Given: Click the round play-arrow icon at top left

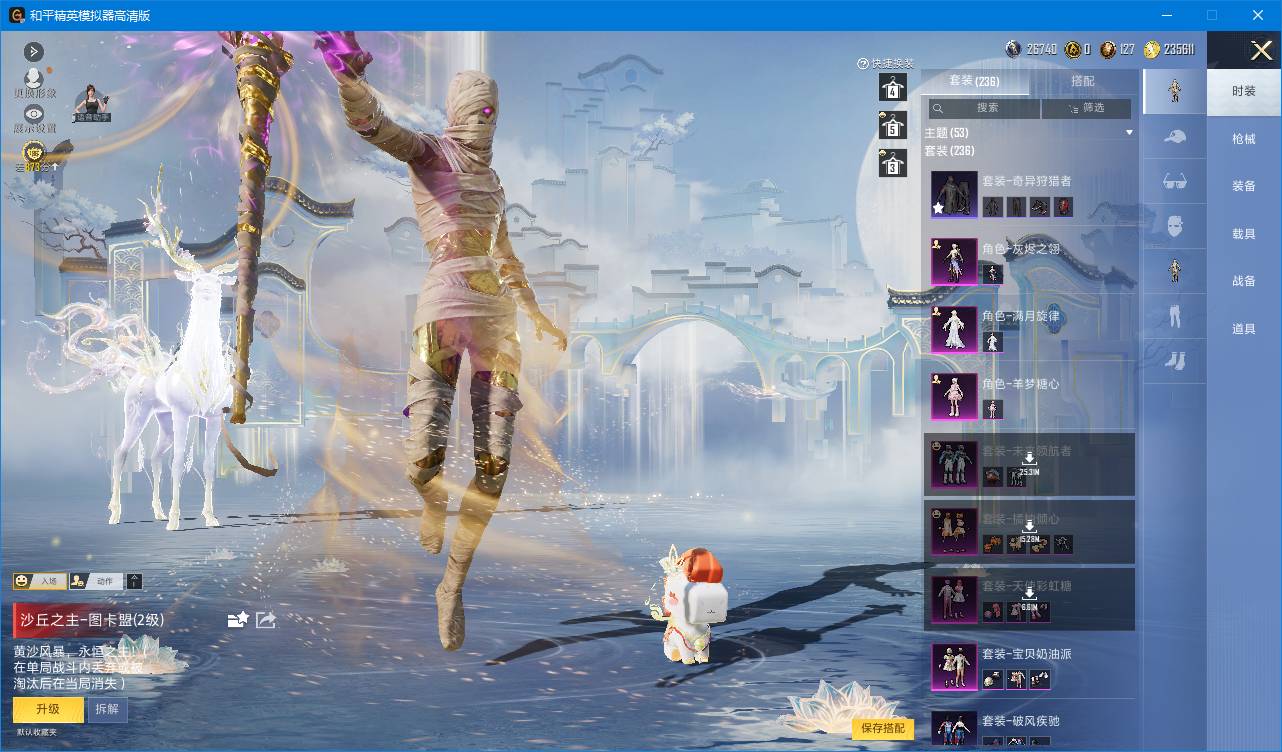Looking at the screenshot, I should pyautogui.click(x=34, y=52).
